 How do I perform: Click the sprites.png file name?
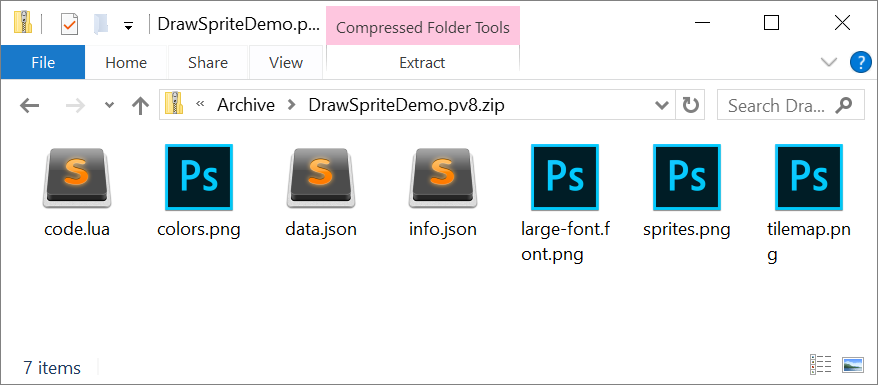pos(687,229)
